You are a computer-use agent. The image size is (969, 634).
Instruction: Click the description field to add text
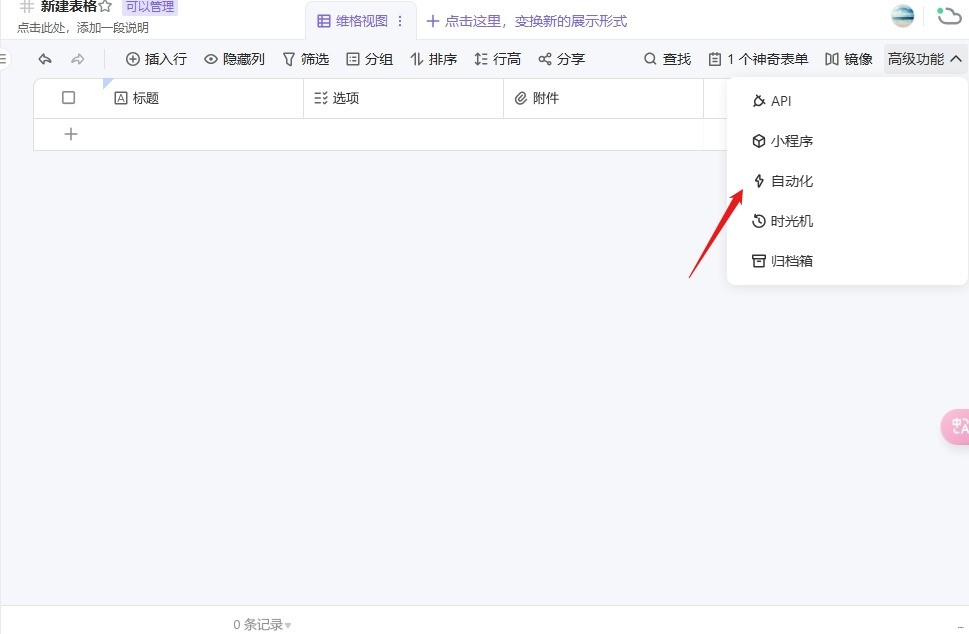[83, 28]
